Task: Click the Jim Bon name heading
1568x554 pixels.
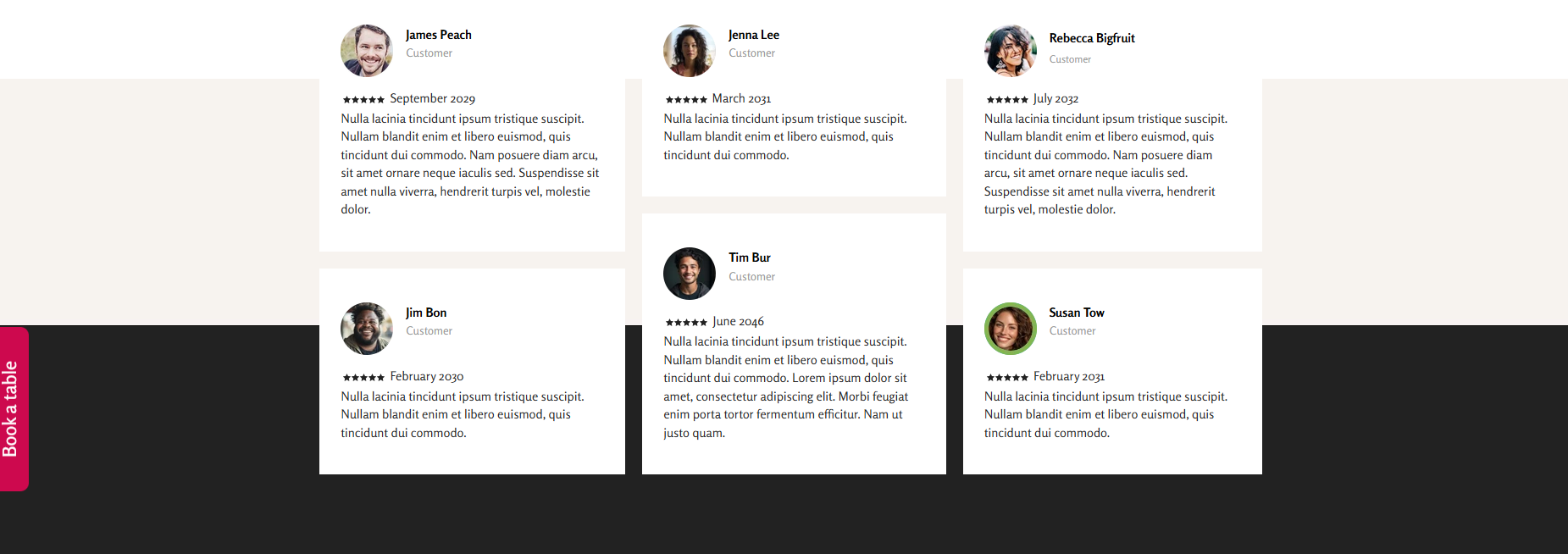Action: (426, 313)
